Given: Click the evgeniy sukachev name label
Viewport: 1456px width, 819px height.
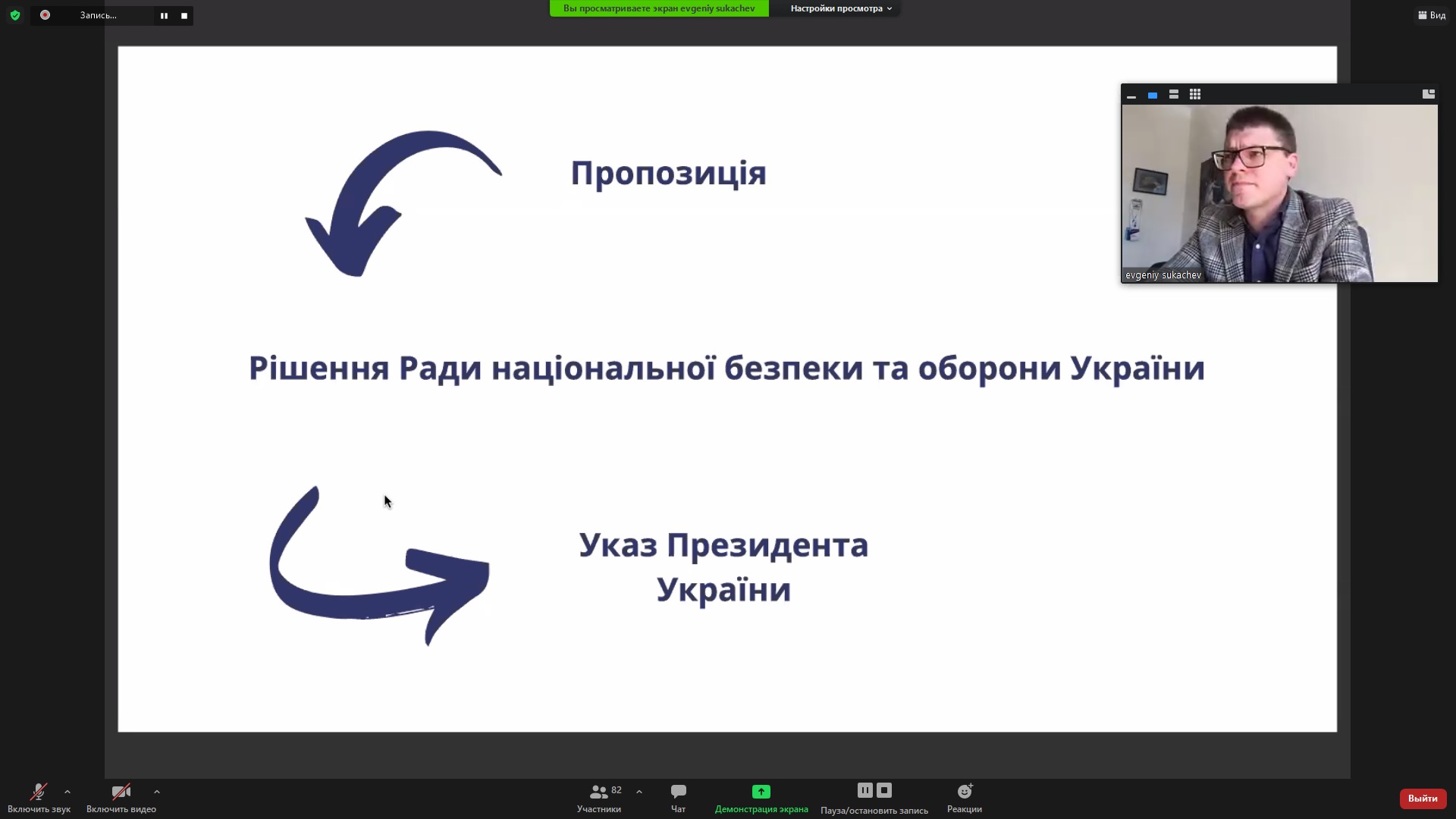Looking at the screenshot, I should coord(1163,275).
